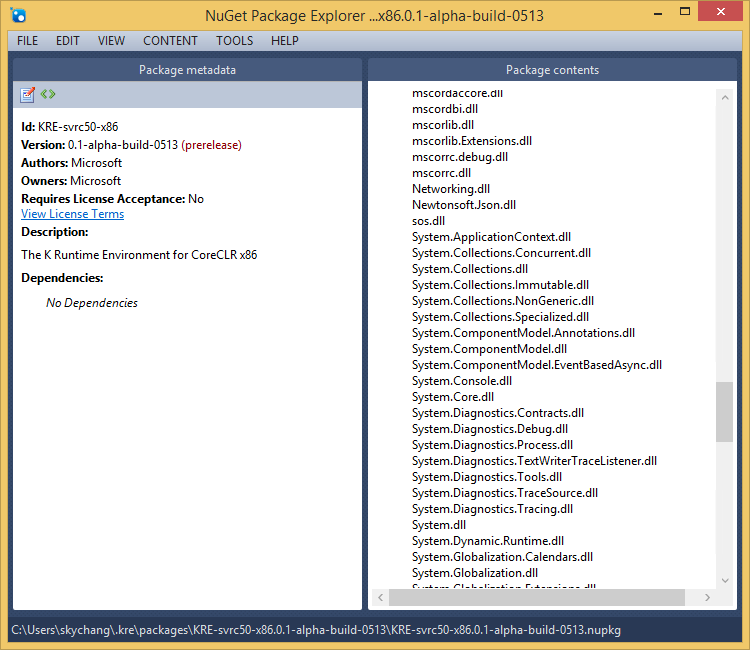Select System.ComponentModel.Annotations.dll file
The height and width of the screenshot is (650, 750).
tap(523, 333)
